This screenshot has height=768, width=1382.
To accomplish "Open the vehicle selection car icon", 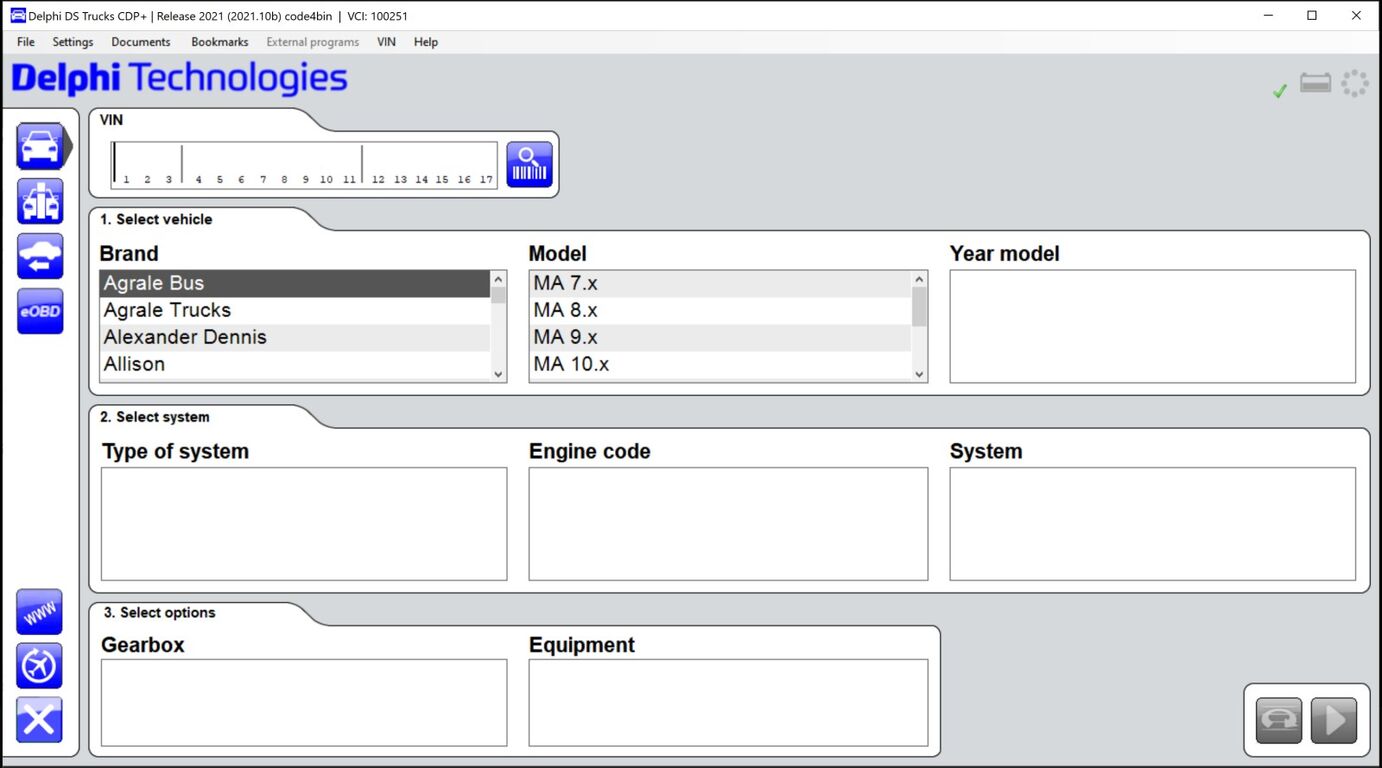I will click(x=40, y=146).
